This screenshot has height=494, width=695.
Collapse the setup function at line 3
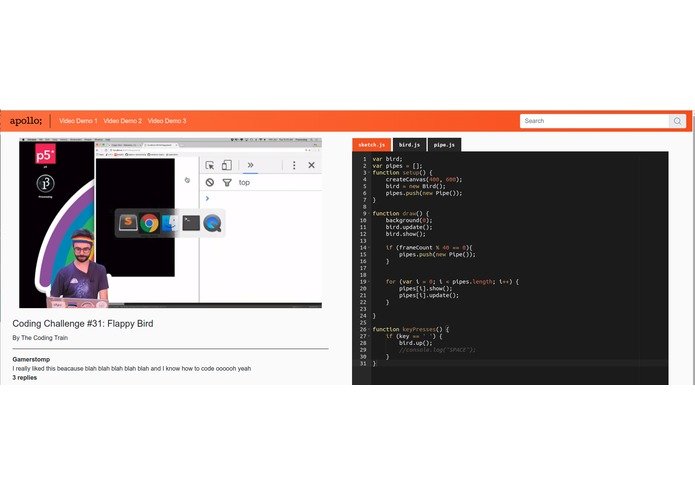pos(369,173)
